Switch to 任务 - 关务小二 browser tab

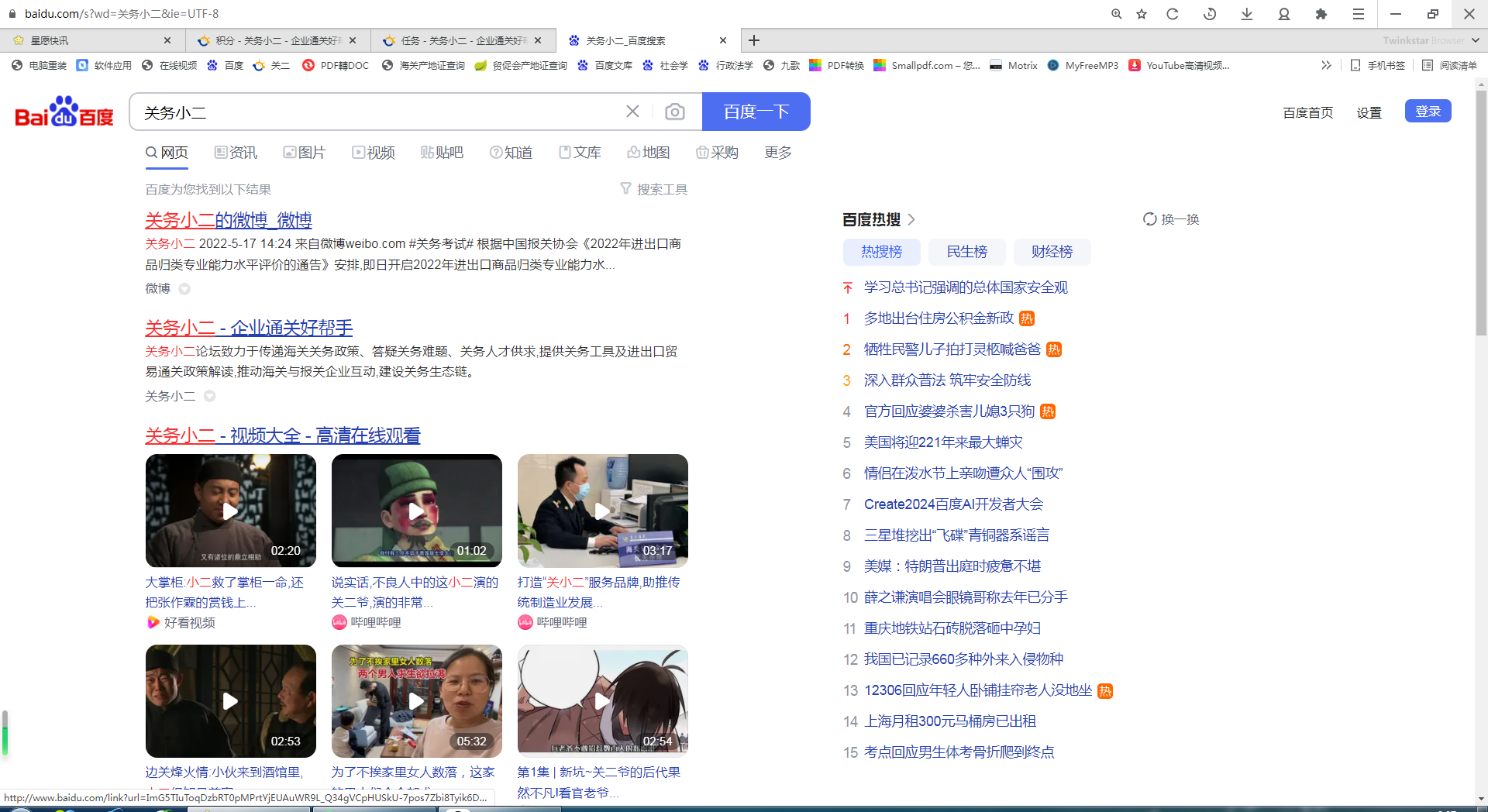click(x=463, y=40)
